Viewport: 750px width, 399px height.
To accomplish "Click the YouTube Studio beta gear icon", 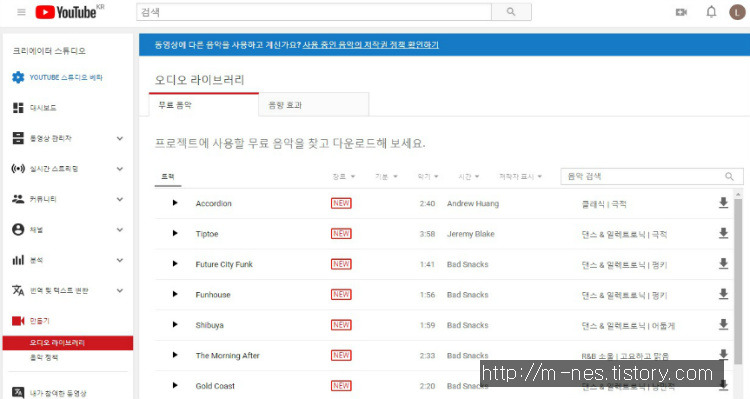I will 18,77.
